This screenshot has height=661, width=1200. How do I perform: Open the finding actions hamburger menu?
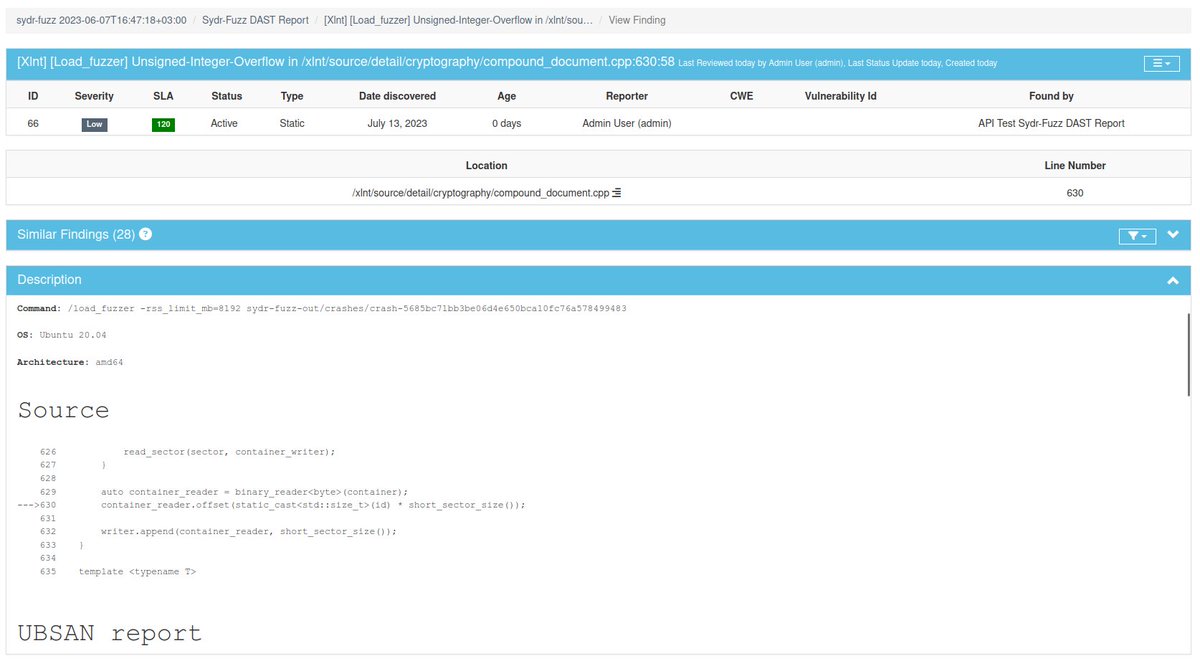1162,63
